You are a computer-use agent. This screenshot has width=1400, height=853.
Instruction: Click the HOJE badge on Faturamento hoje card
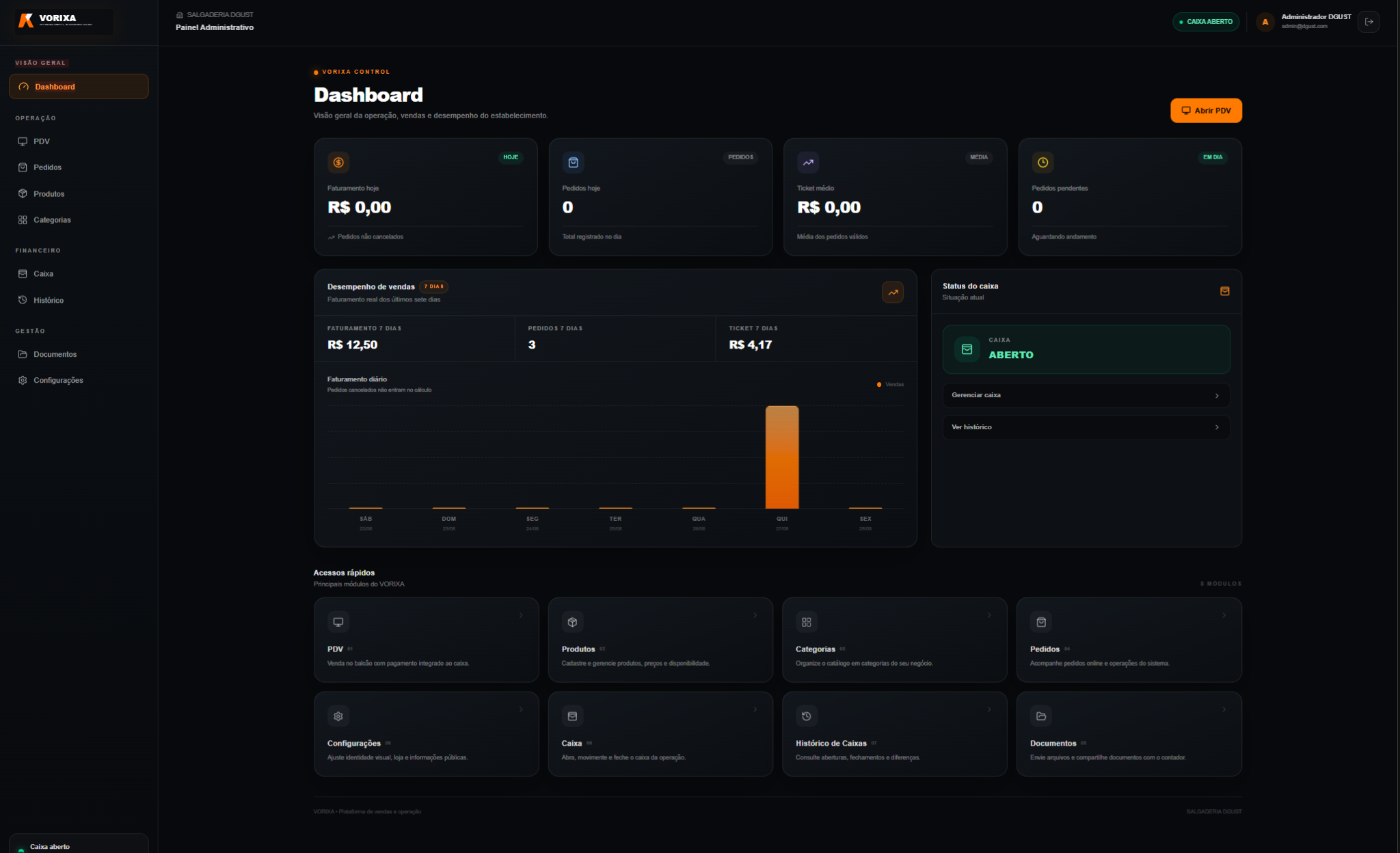tap(511, 157)
